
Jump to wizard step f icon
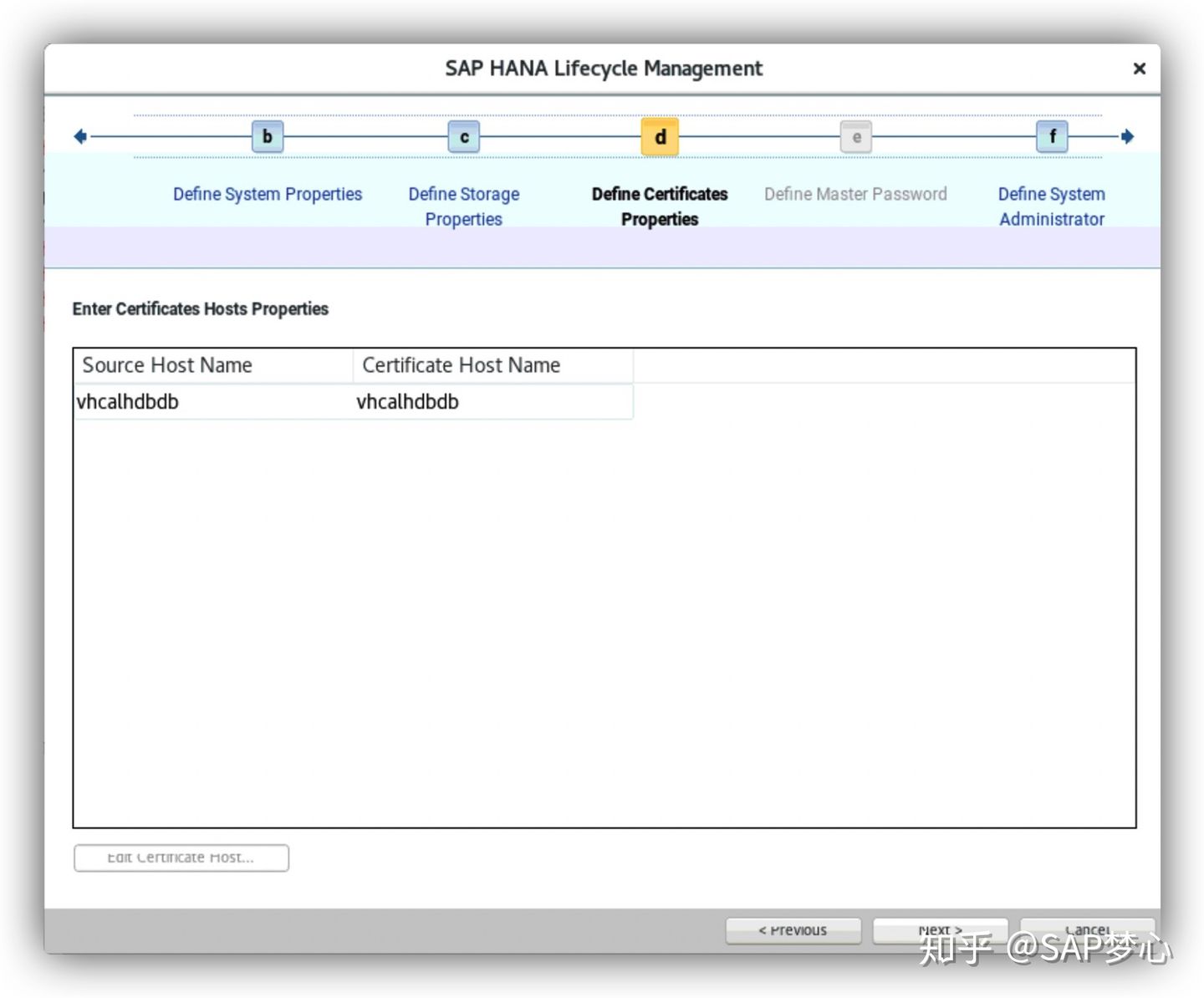(x=1053, y=136)
